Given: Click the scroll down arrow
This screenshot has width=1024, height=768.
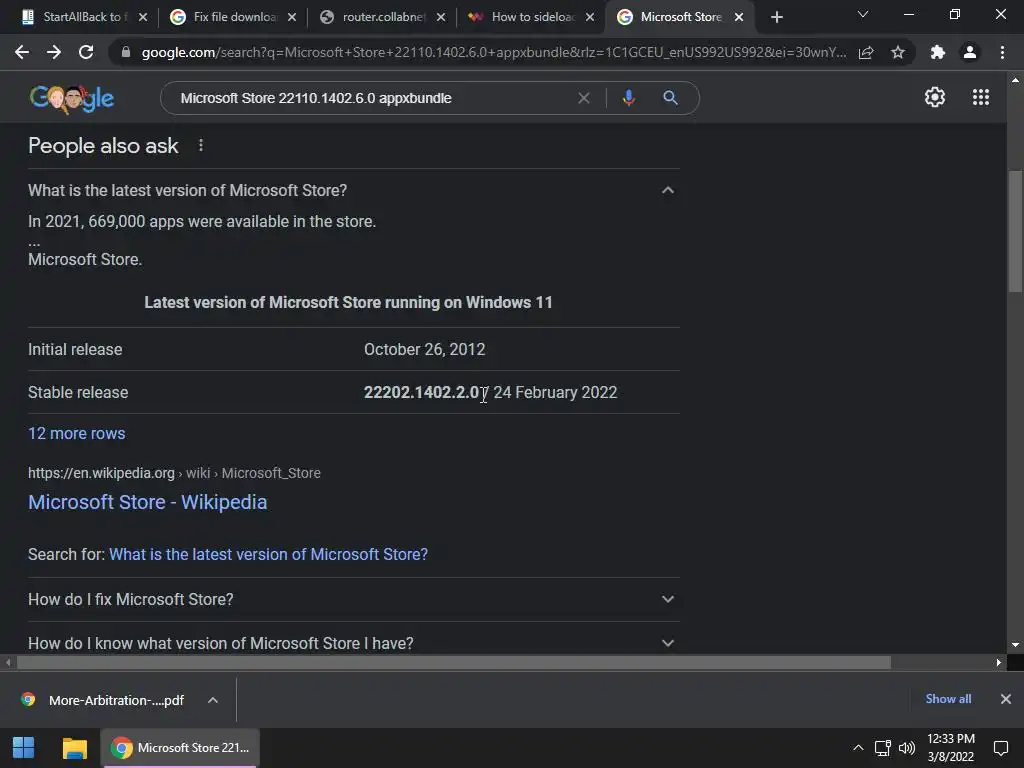Looking at the screenshot, I should (1015, 645).
